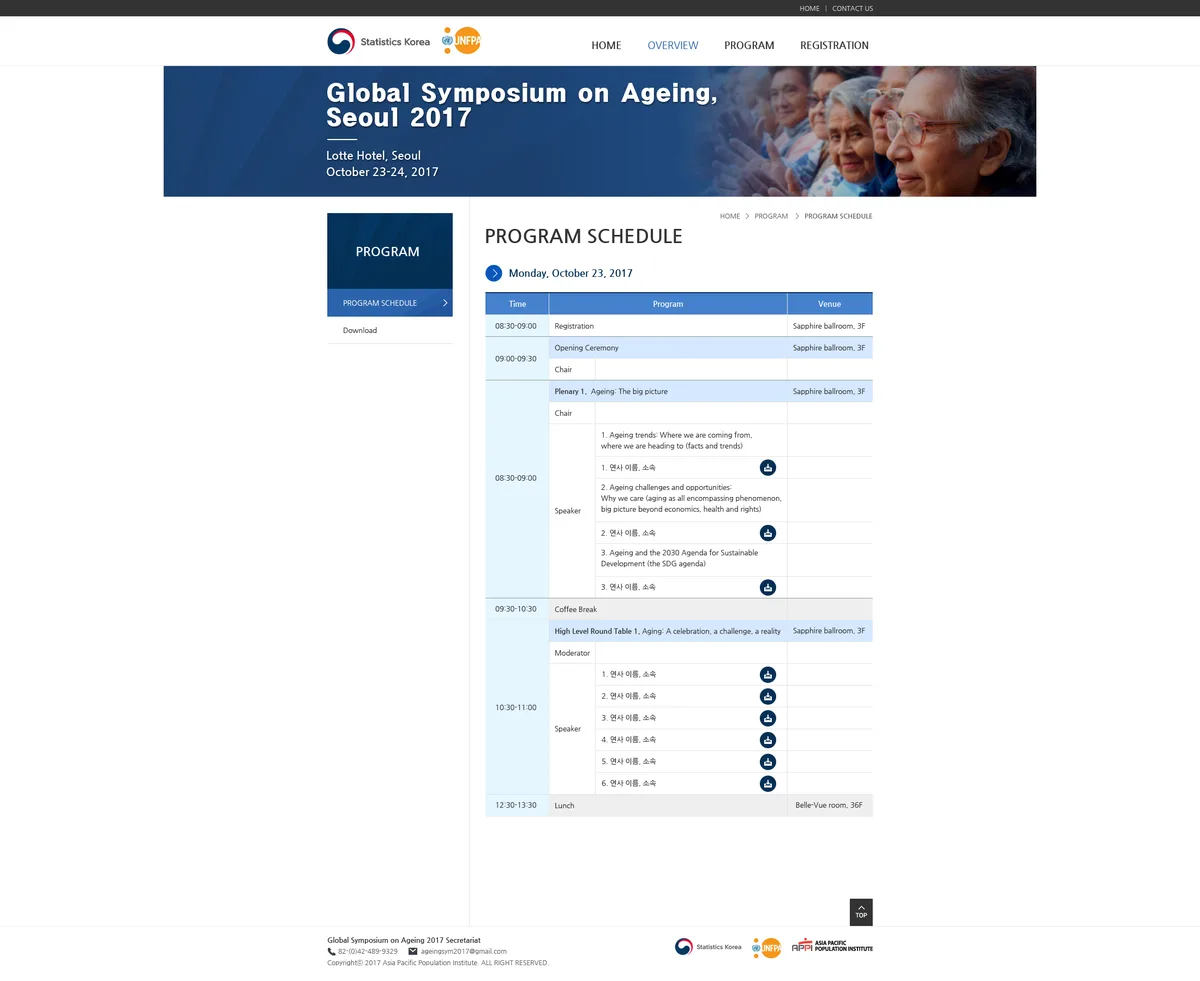Click the breadcrumb PROGRAM link
The image size is (1200, 981).
point(771,216)
